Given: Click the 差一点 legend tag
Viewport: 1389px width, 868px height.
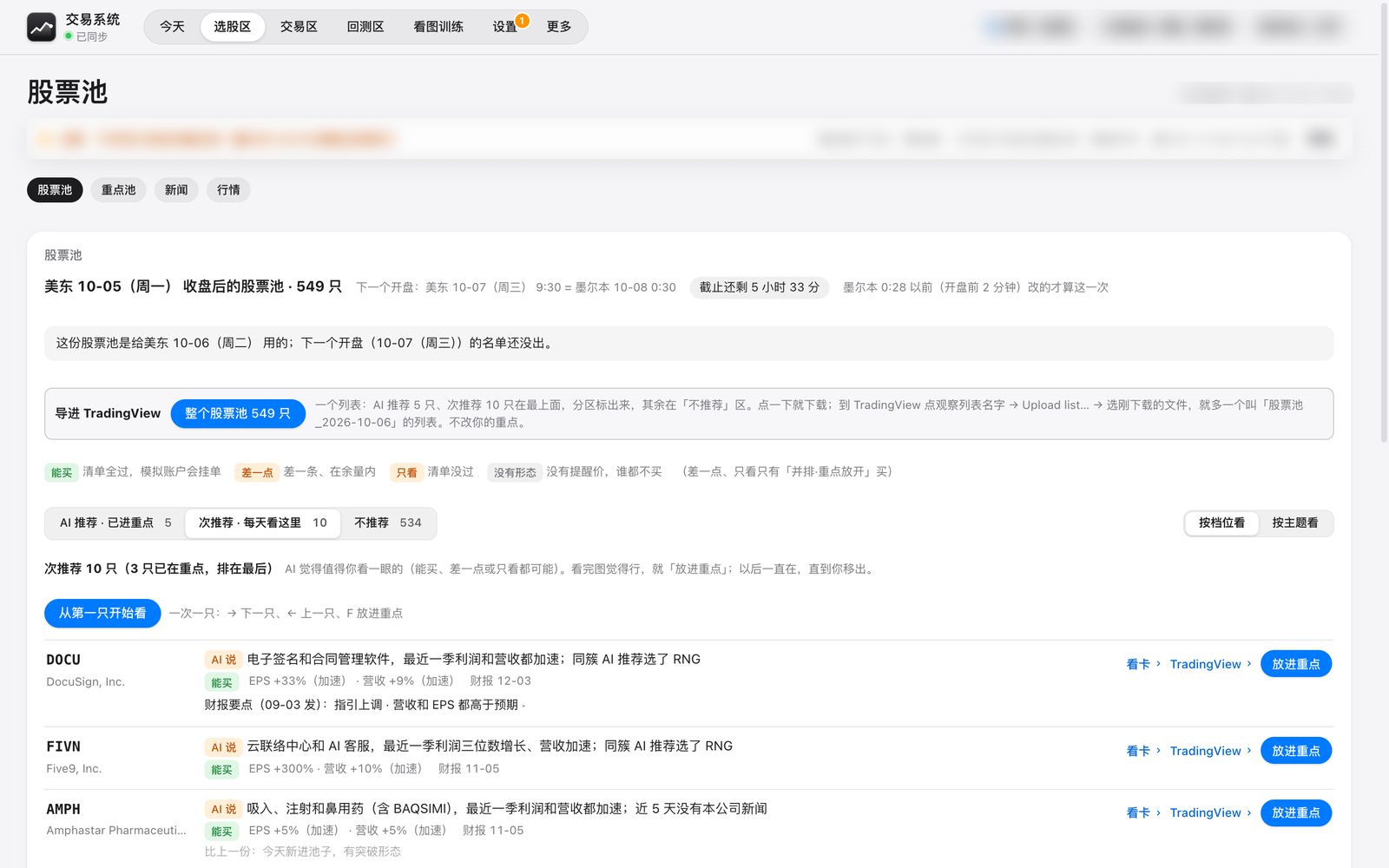Looking at the screenshot, I should [257, 472].
